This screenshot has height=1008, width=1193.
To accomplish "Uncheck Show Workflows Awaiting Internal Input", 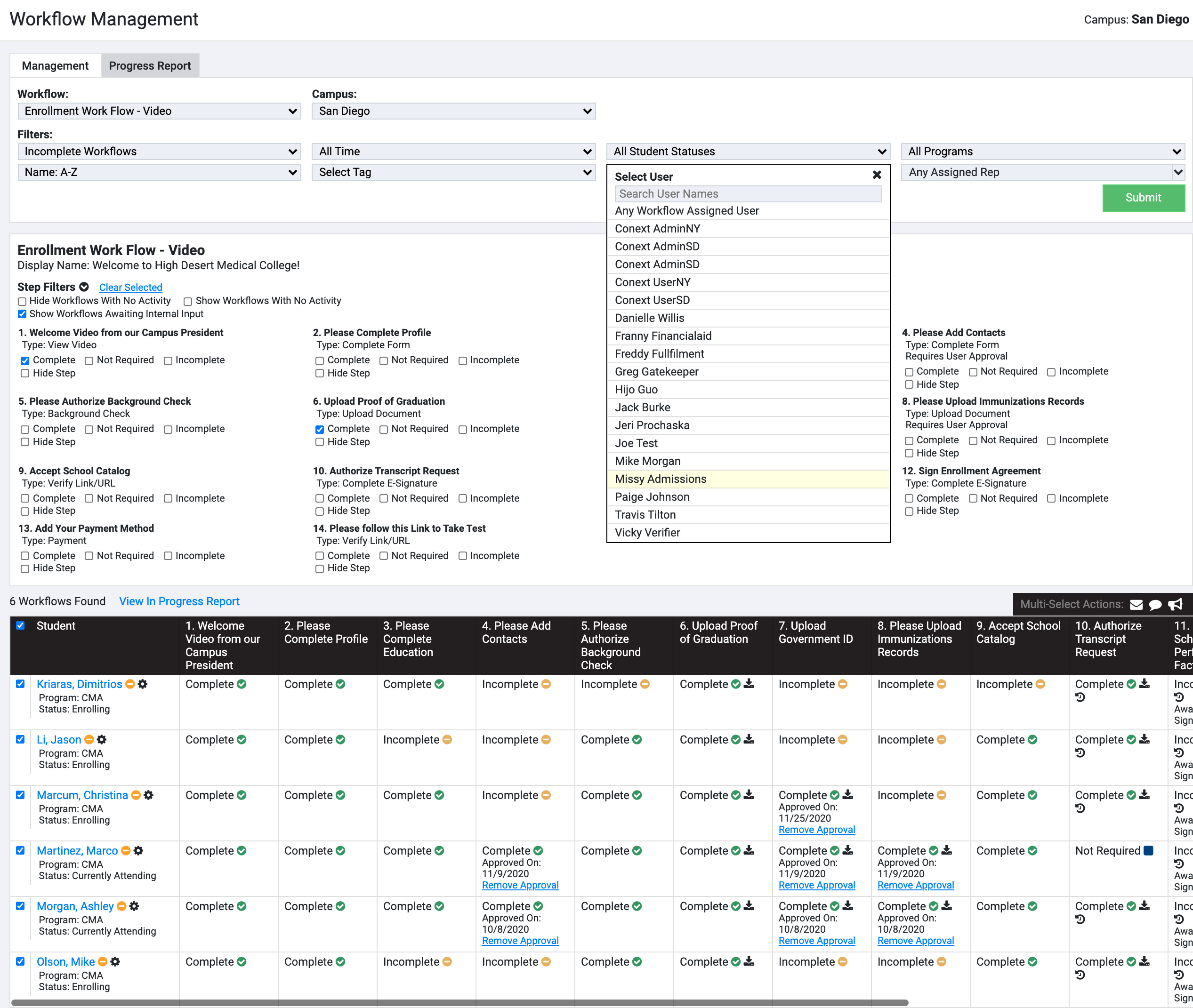I will [x=22, y=314].
